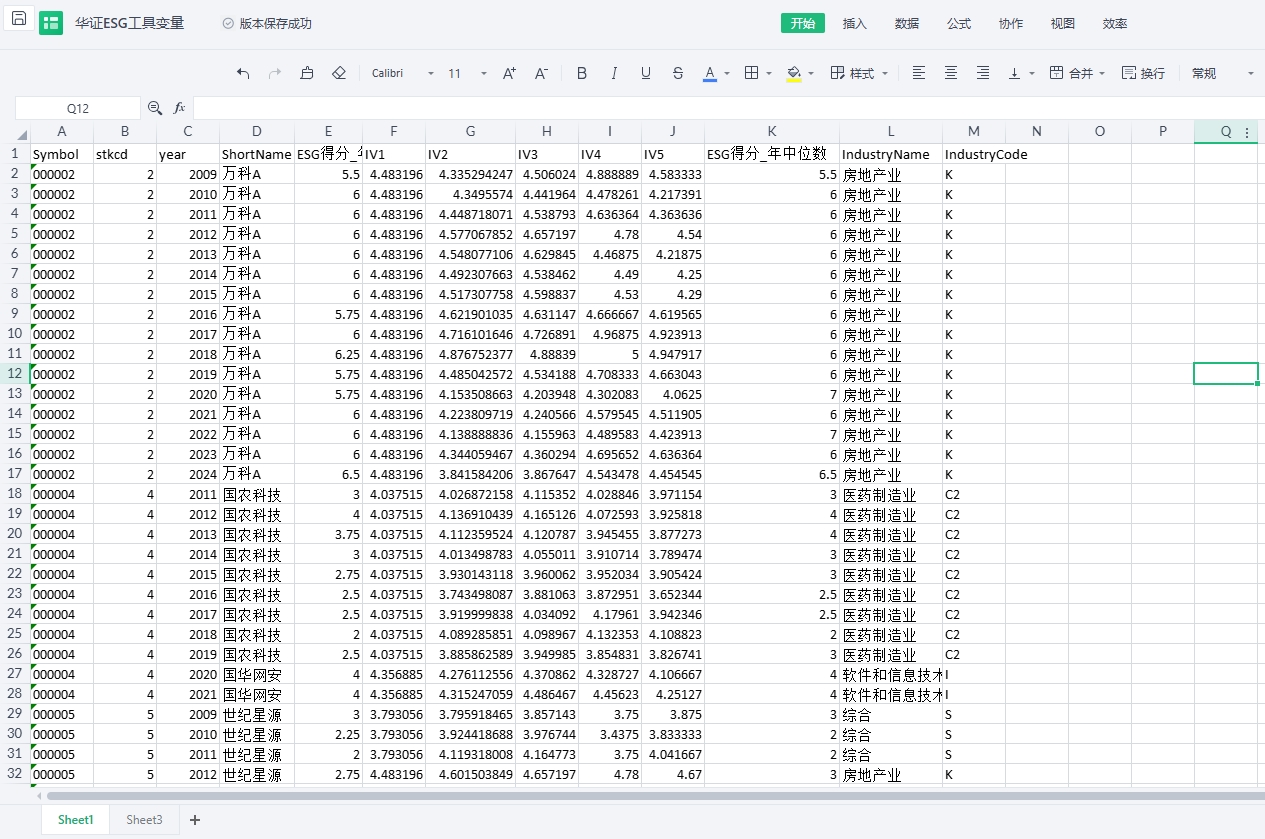The image size is (1265, 839).
Task: Click the zoom magnifier icon by name box
Action: pos(155,108)
